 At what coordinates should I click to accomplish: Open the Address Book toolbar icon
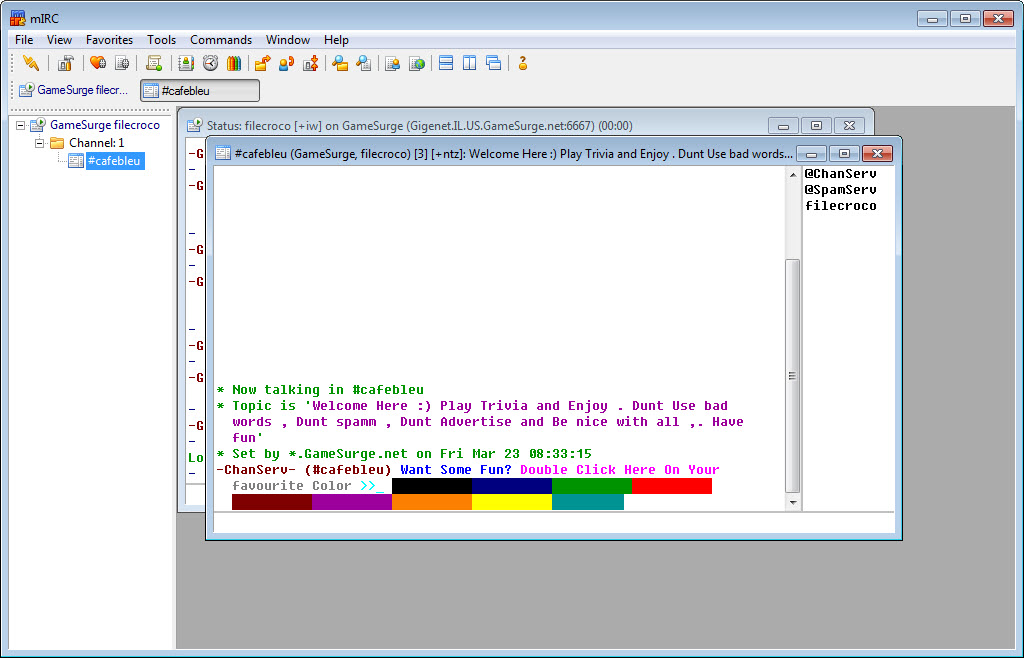tap(186, 64)
